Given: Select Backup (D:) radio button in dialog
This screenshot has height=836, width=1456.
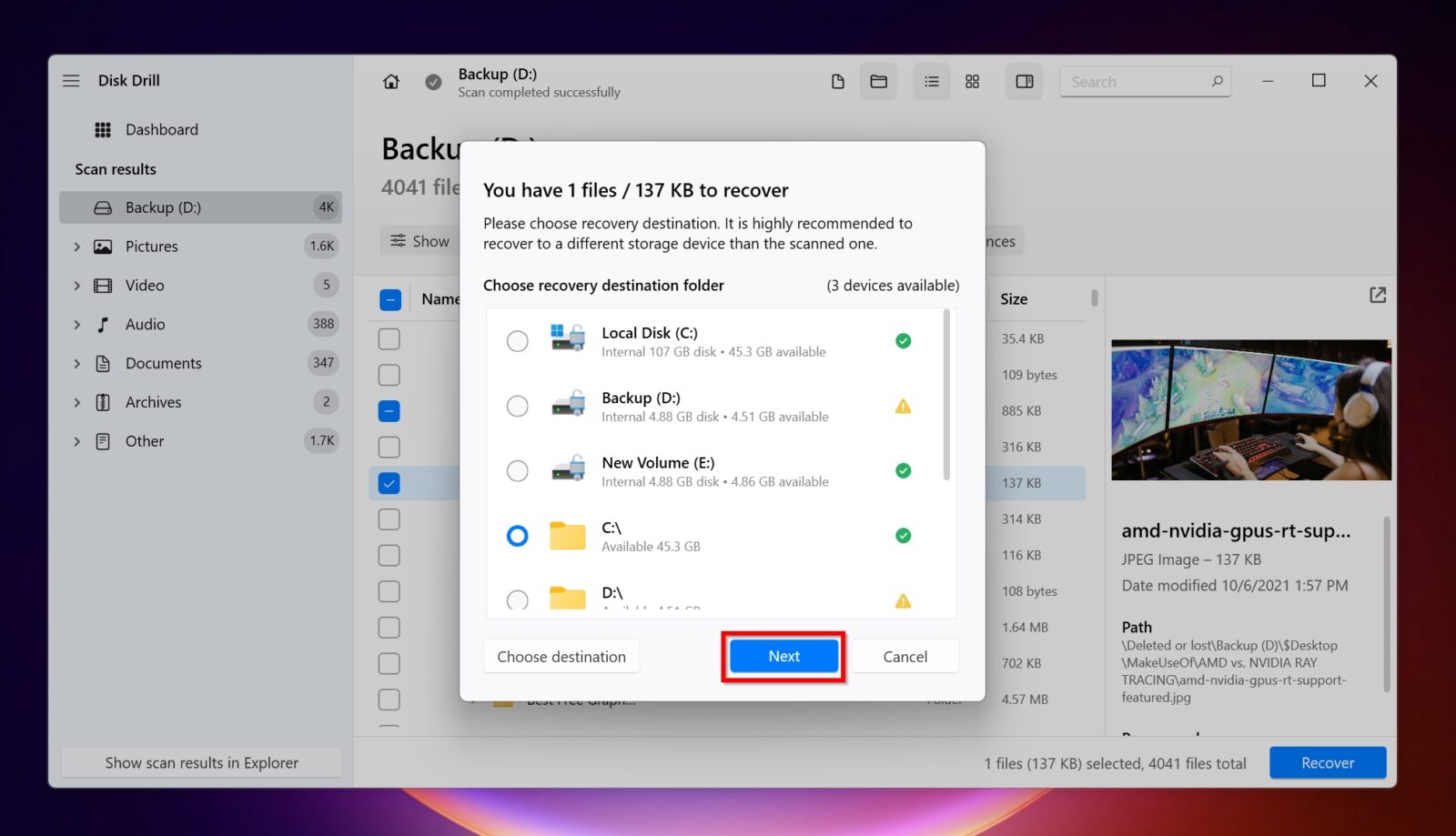Looking at the screenshot, I should [517, 406].
